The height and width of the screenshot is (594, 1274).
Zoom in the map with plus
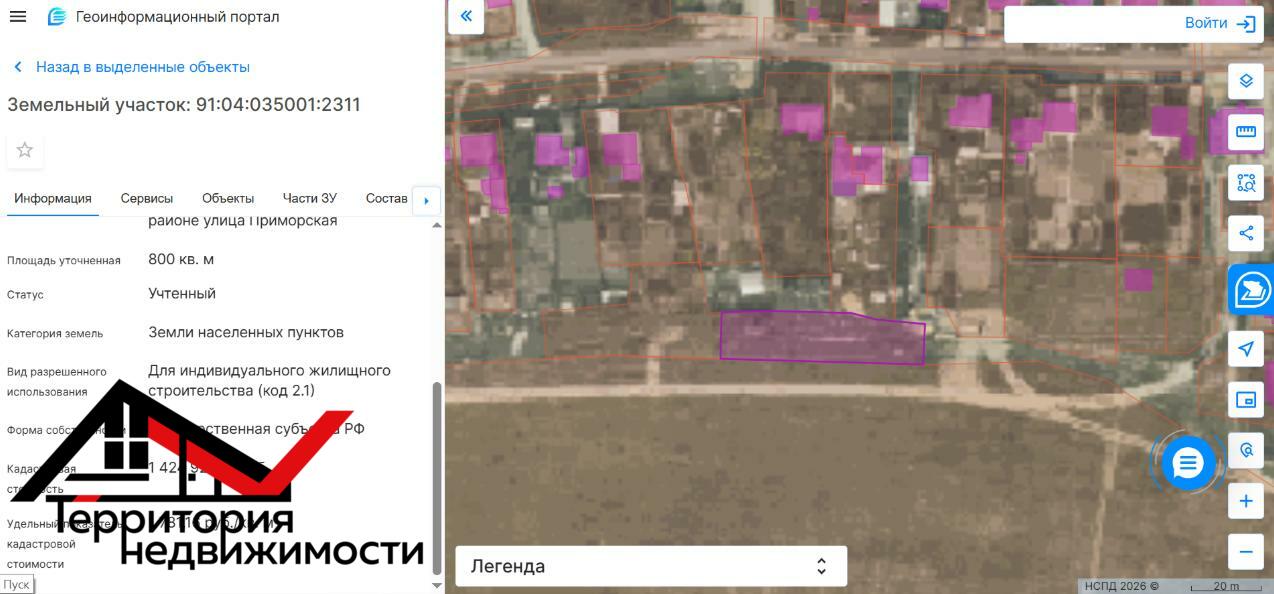[1245, 501]
